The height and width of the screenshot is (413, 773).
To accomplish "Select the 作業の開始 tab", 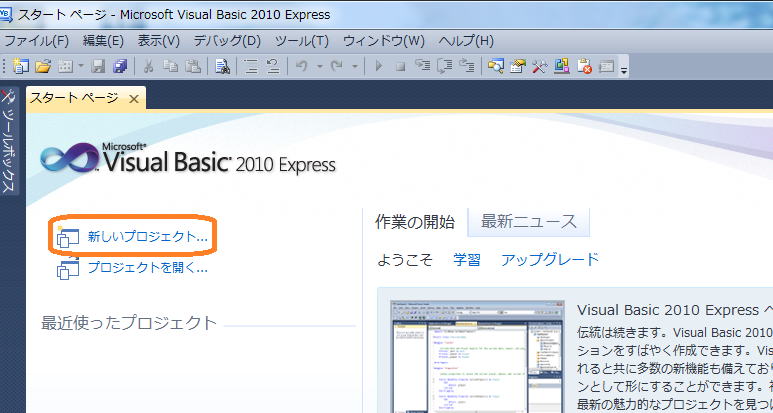I will tap(415, 221).
